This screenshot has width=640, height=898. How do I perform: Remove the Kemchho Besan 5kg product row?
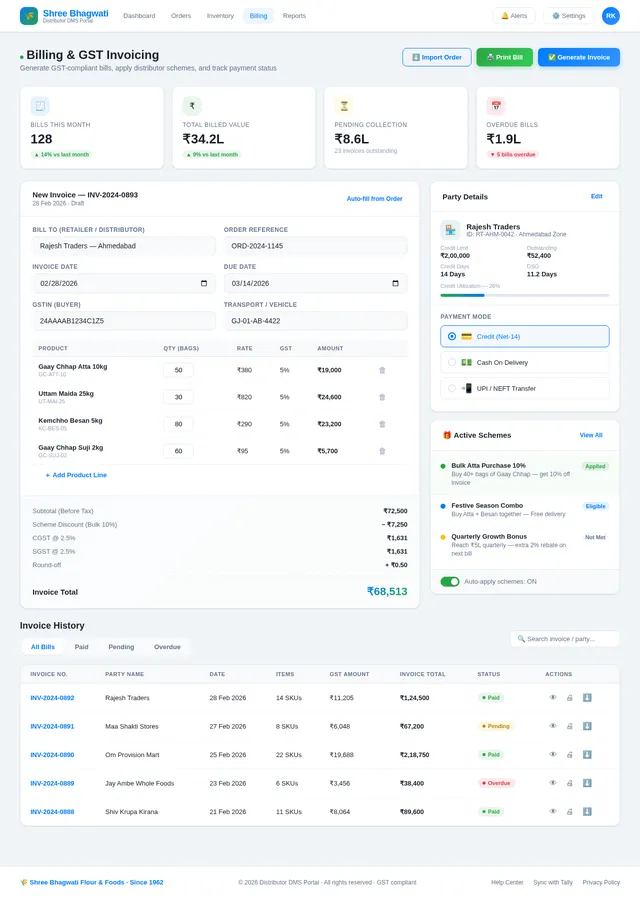pyautogui.click(x=382, y=424)
